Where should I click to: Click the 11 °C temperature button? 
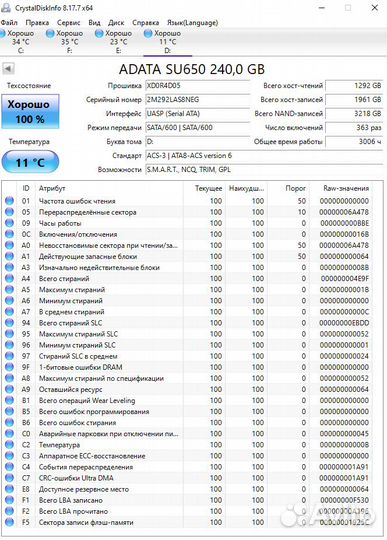(30, 162)
